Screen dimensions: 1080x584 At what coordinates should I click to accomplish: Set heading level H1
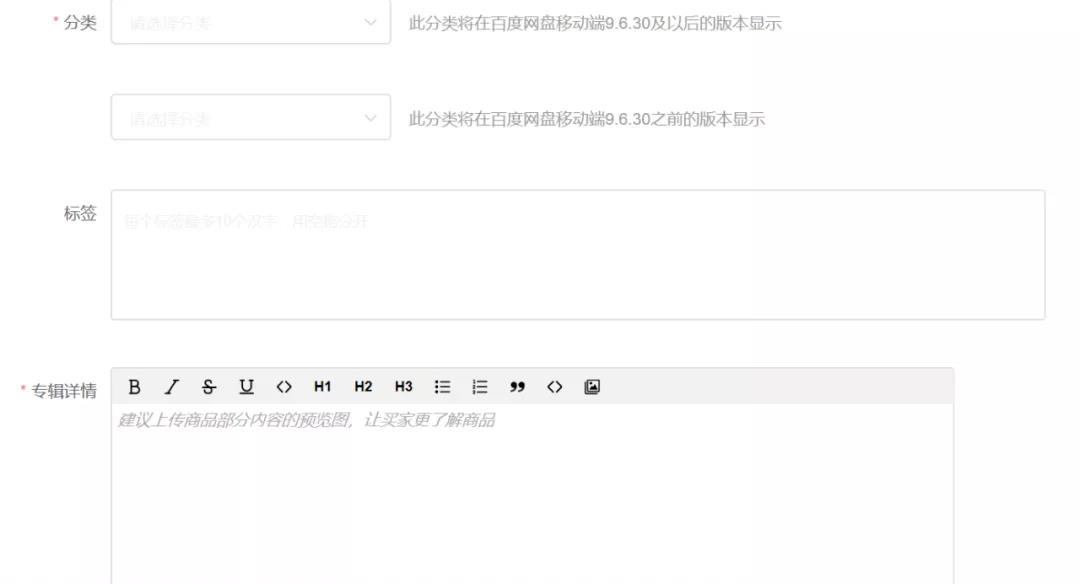[322, 387]
